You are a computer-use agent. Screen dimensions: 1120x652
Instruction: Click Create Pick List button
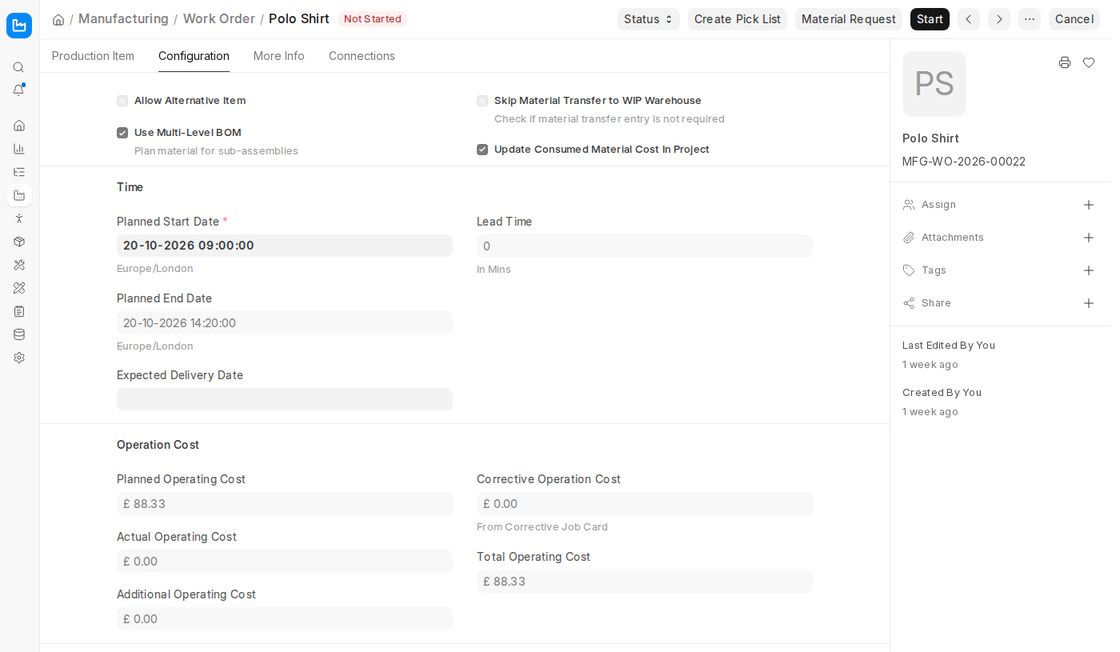click(x=737, y=19)
